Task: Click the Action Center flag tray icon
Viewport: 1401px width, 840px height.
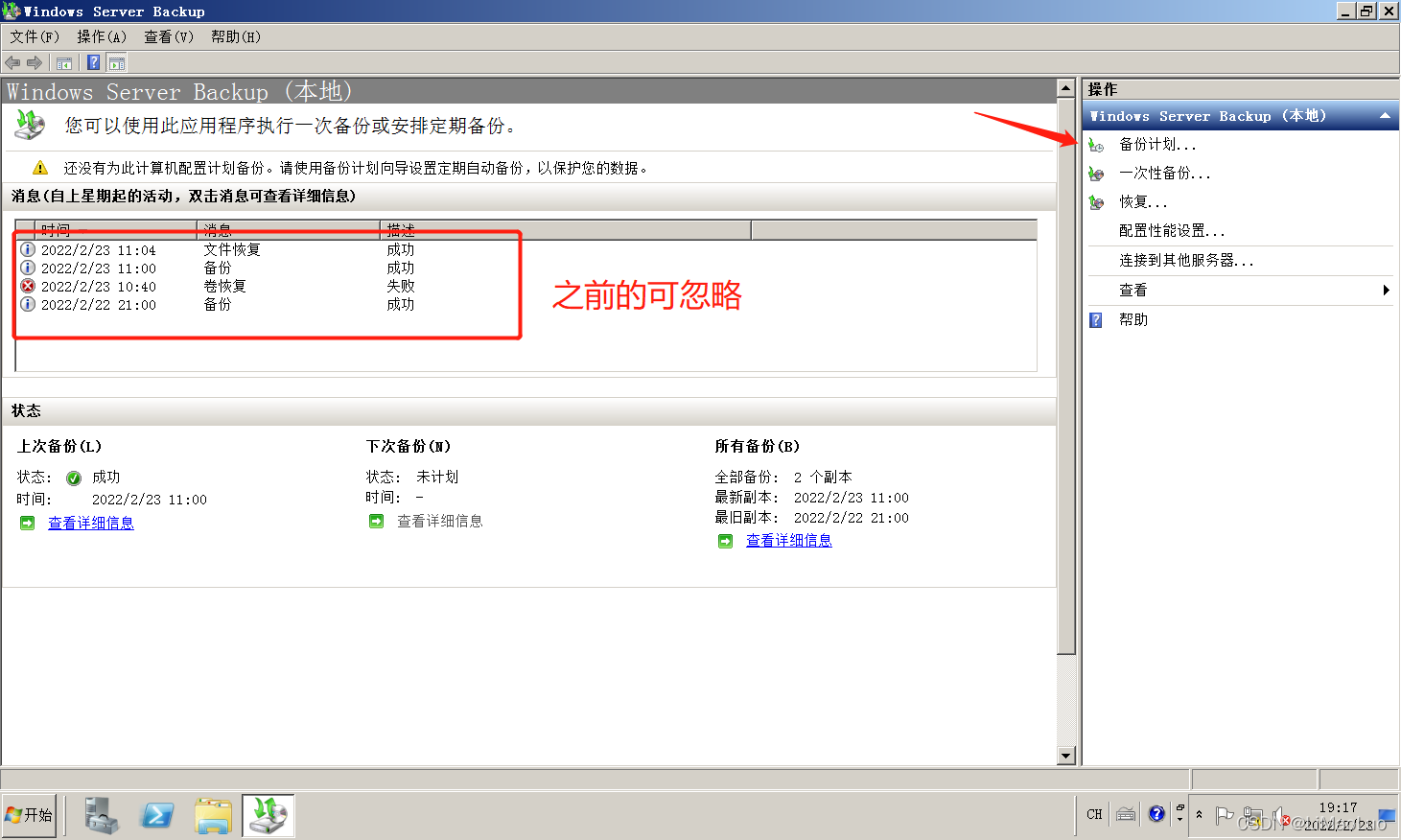Action: [x=1225, y=816]
